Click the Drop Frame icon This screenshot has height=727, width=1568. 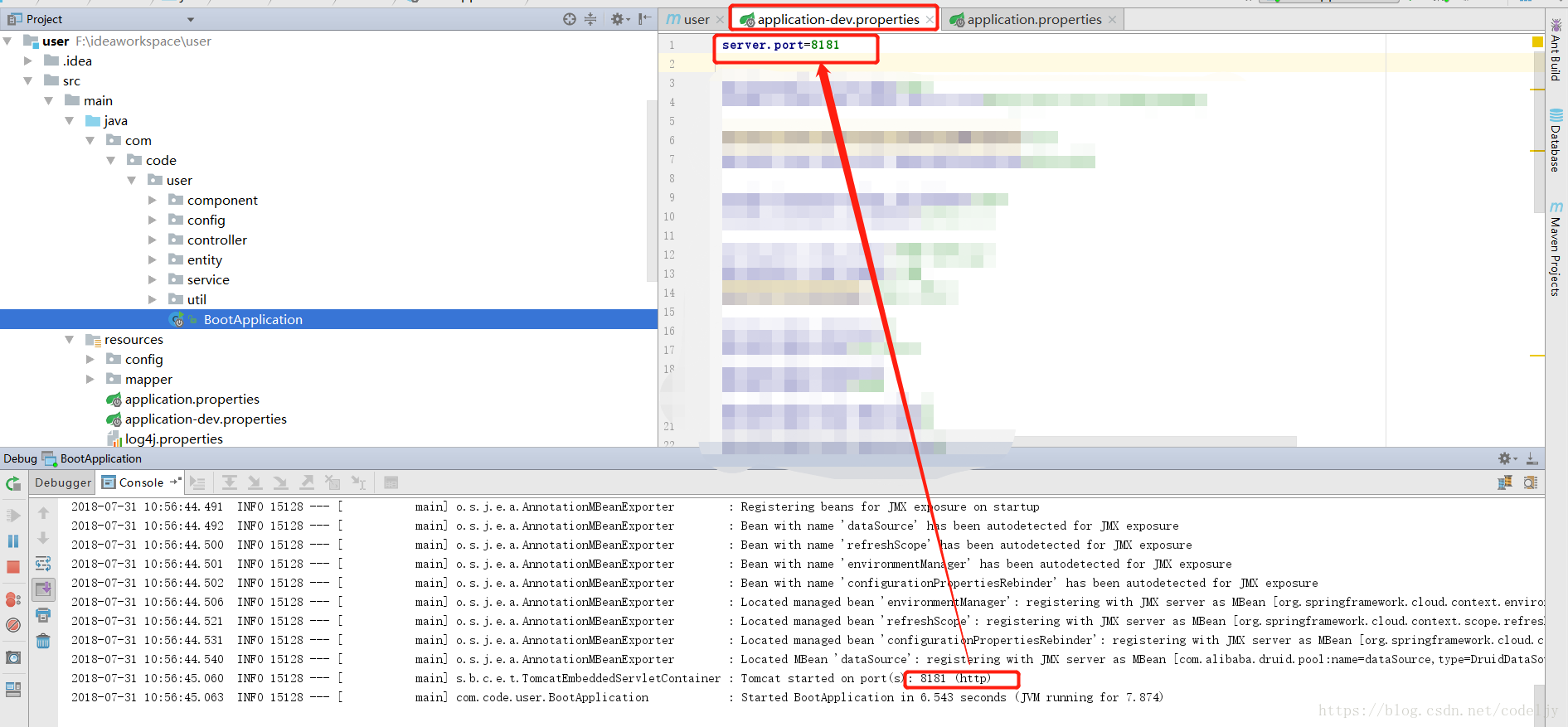tap(333, 482)
